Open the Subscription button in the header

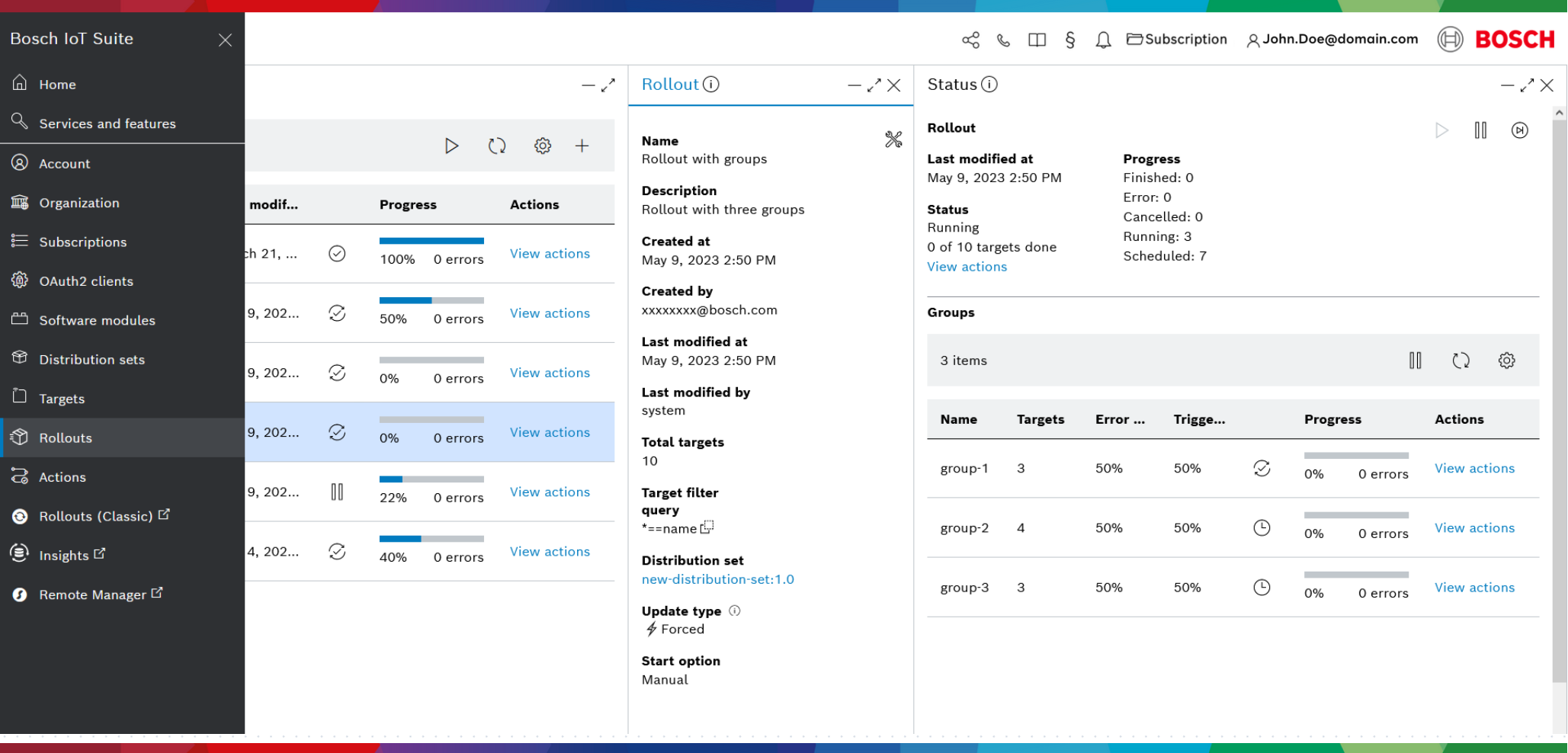click(1177, 40)
